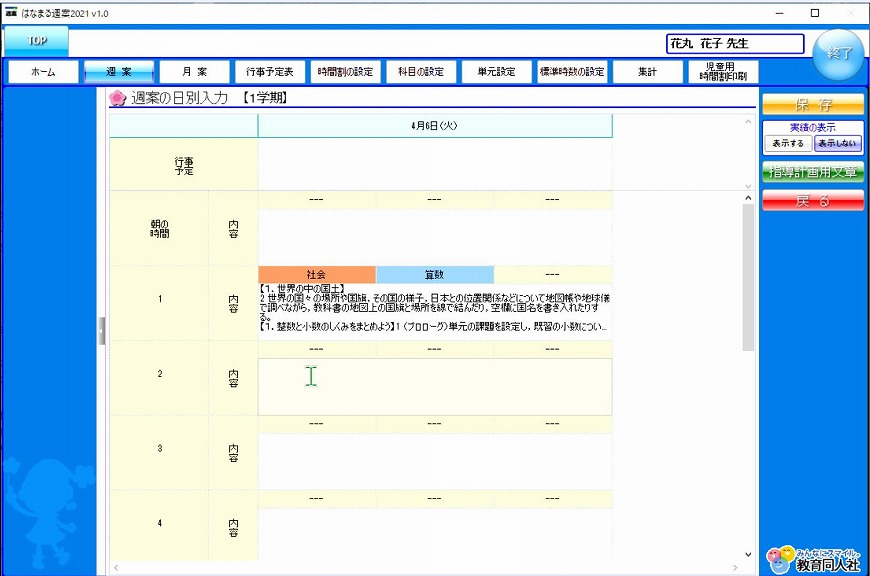Click the third subject slot of 朝の時間
Viewport: 870px width, 576px height.
point(553,200)
